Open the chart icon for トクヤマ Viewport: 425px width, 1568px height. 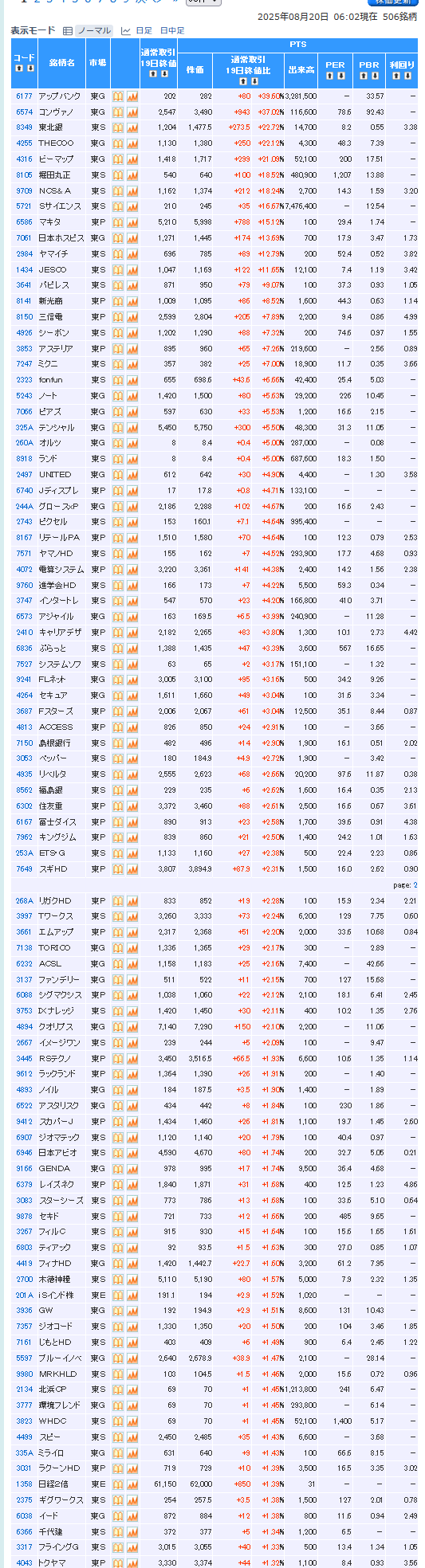[x=132, y=1563]
